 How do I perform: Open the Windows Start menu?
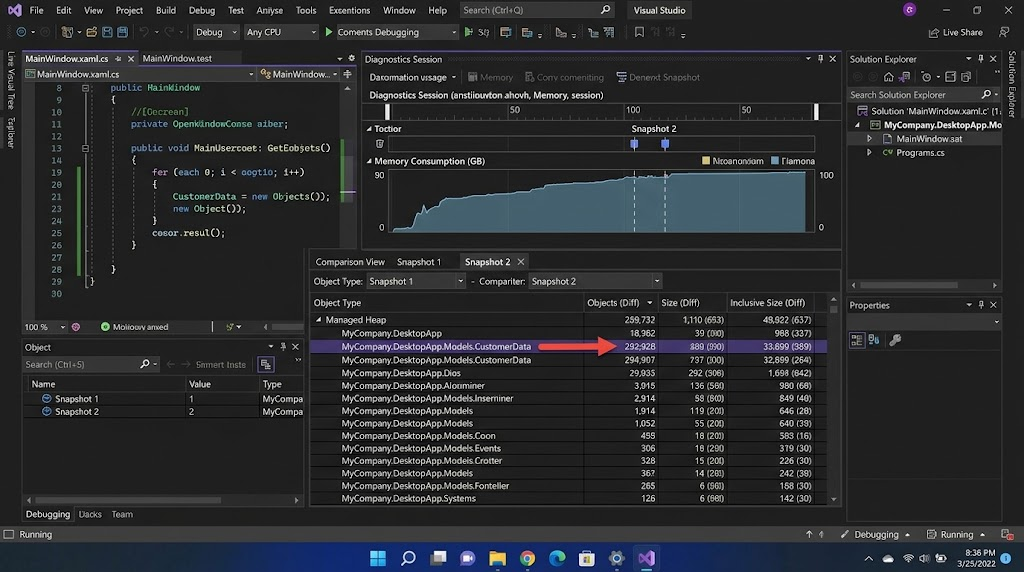[377, 558]
